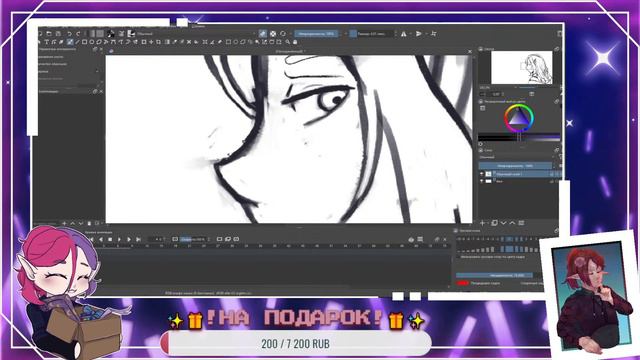Select the Pan tool
Screen dimensions: 640x360
[x=295, y=42]
